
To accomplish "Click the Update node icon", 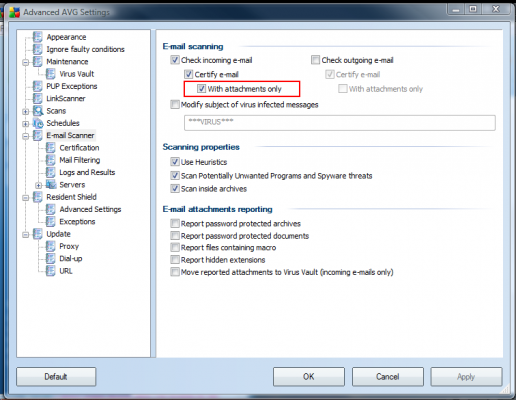I will (x=38, y=234).
